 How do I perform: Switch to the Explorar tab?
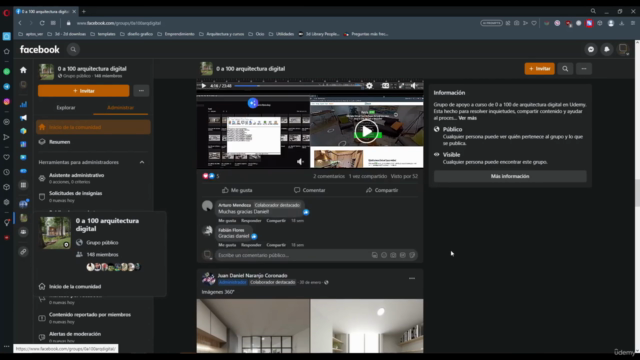[66, 108]
